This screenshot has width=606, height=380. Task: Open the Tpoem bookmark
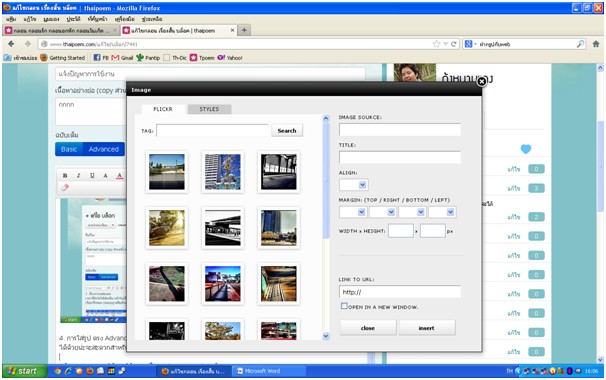pyautogui.click(x=202, y=58)
